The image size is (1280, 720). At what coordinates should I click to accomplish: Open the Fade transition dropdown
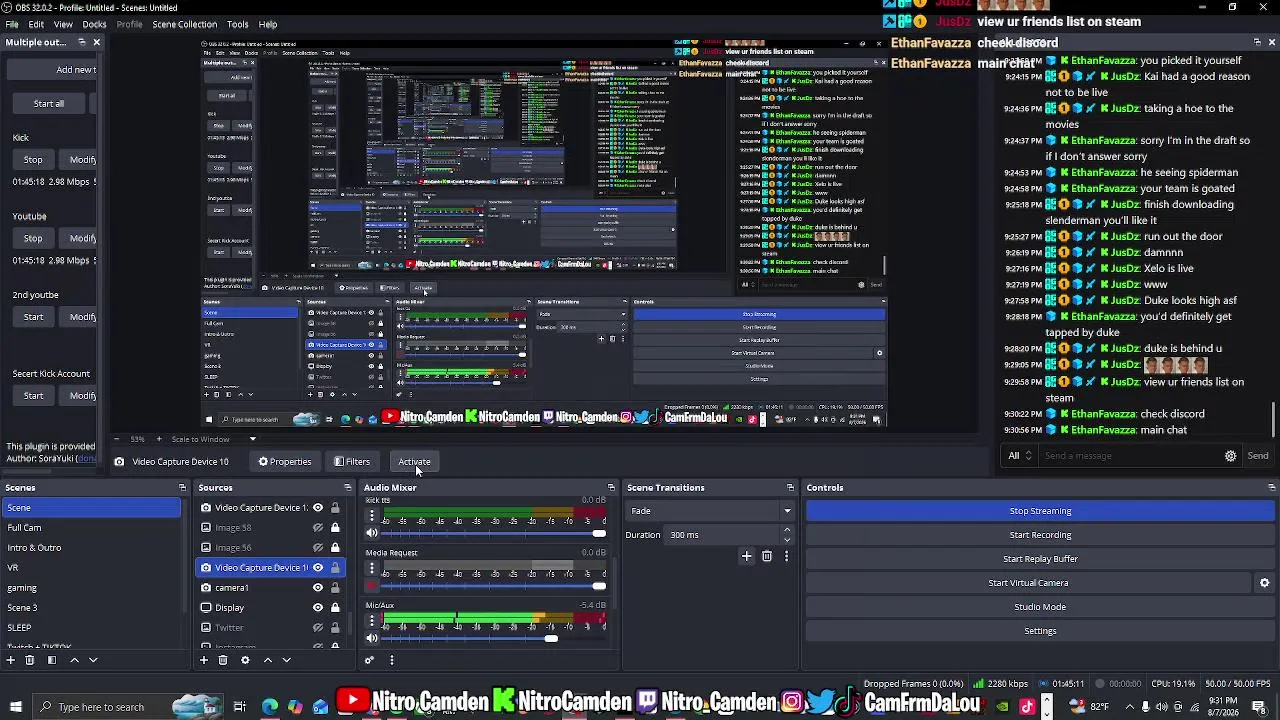click(710, 511)
